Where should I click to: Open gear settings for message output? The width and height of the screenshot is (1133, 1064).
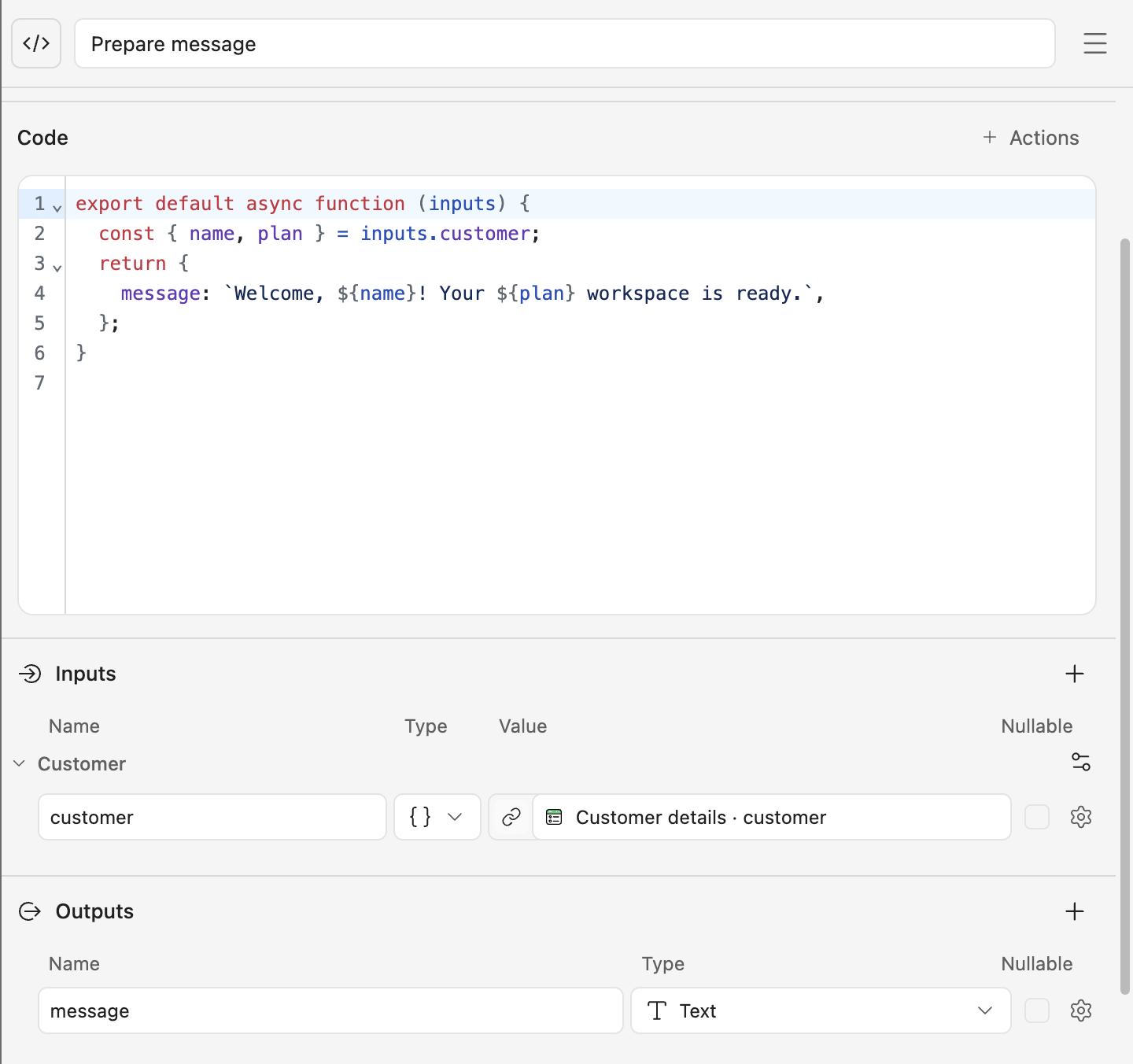[1081, 1010]
